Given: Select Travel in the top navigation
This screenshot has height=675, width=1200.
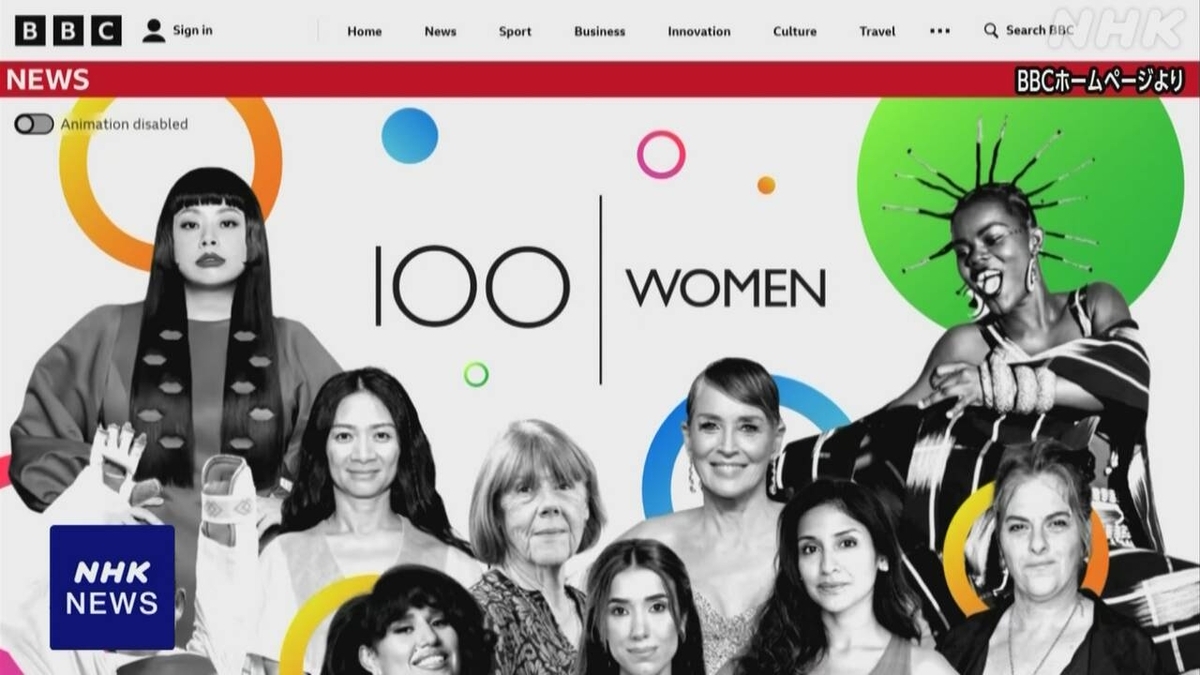Looking at the screenshot, I should (x=877, y=31).
